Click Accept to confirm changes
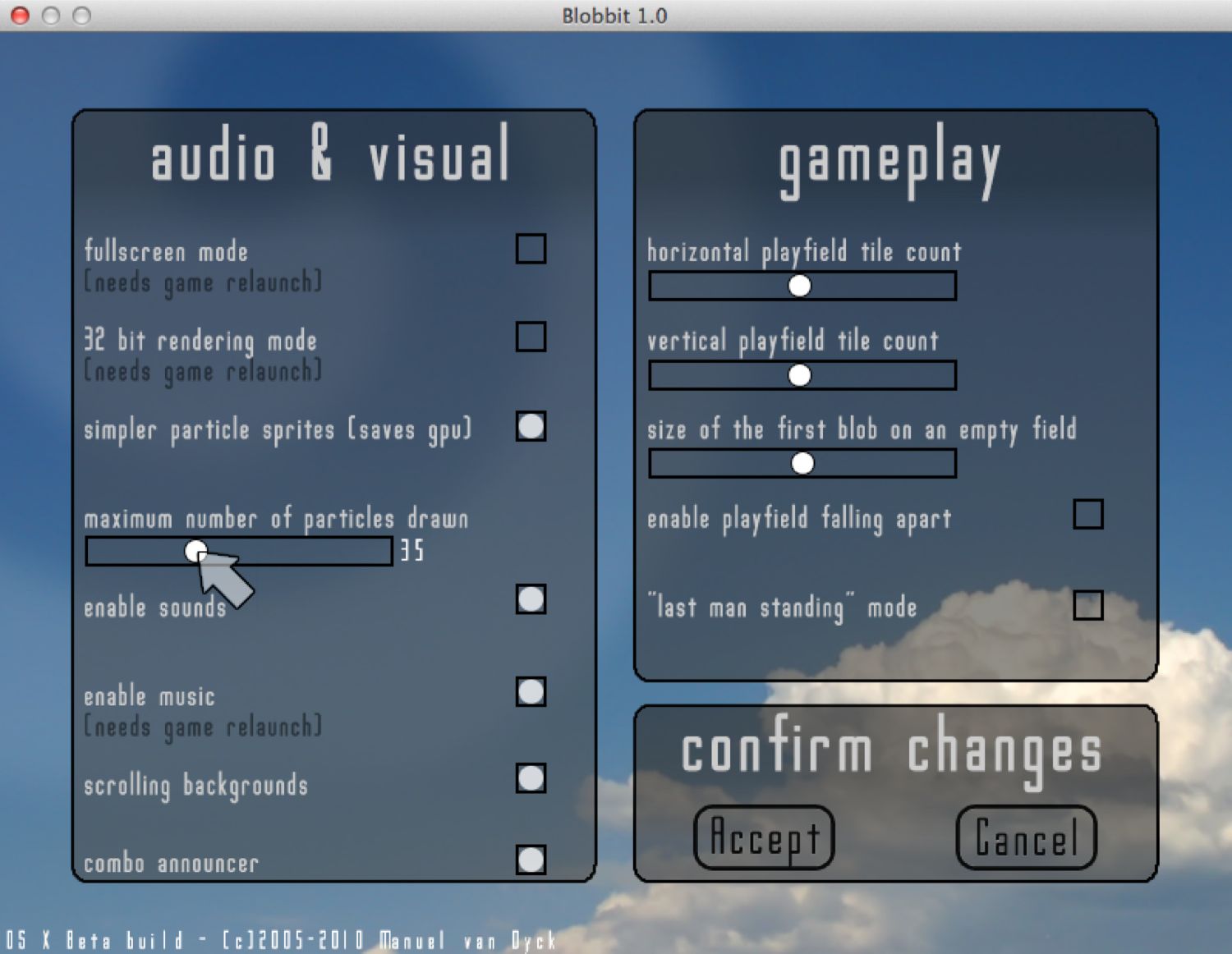The height and width of the screenshot is (954, 1232). [764, 837]
